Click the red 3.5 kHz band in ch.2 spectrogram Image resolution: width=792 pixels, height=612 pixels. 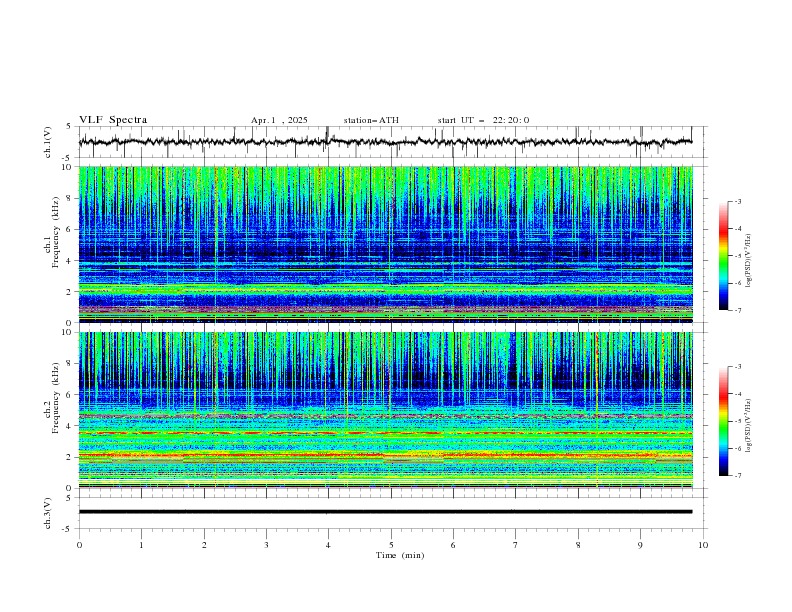point(386,433)
